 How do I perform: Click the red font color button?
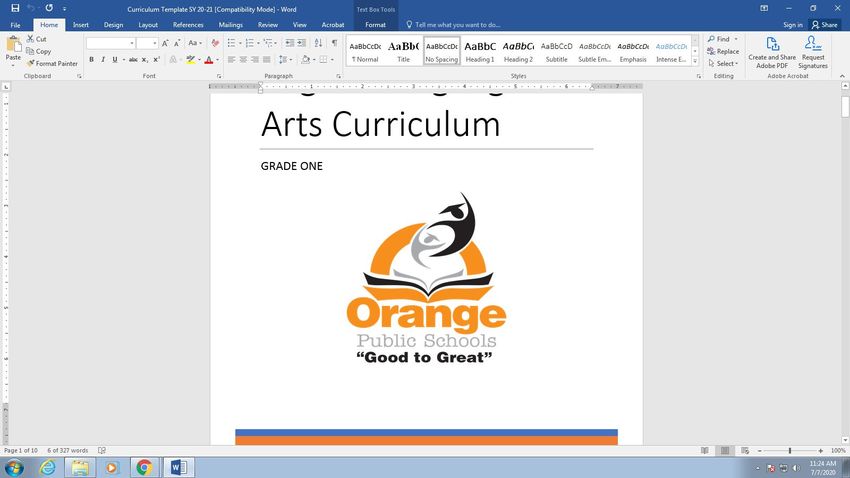209,60
